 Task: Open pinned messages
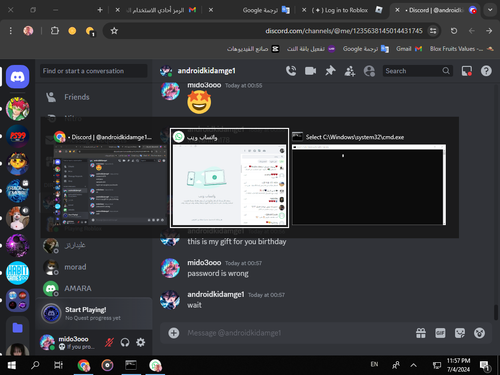330,71
